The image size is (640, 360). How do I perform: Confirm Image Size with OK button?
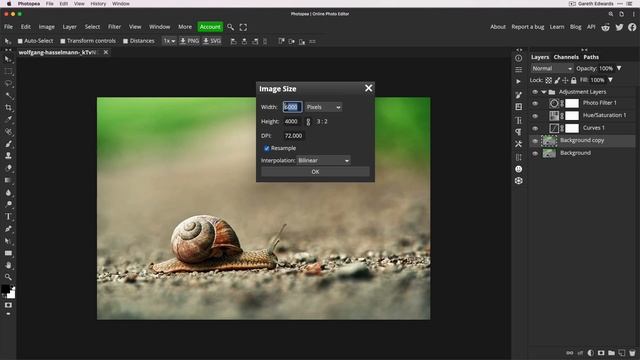315,172
